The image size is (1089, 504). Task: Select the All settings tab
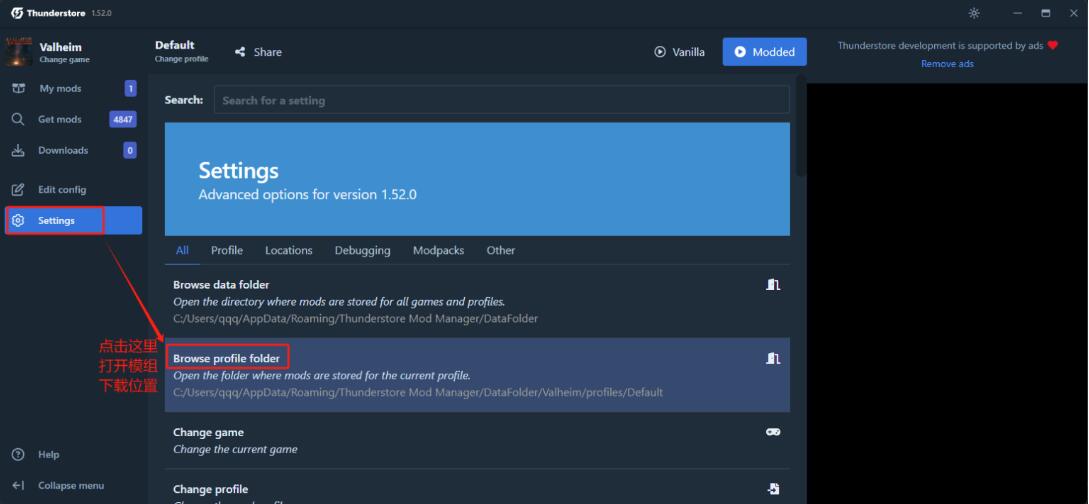click(182, 251)
